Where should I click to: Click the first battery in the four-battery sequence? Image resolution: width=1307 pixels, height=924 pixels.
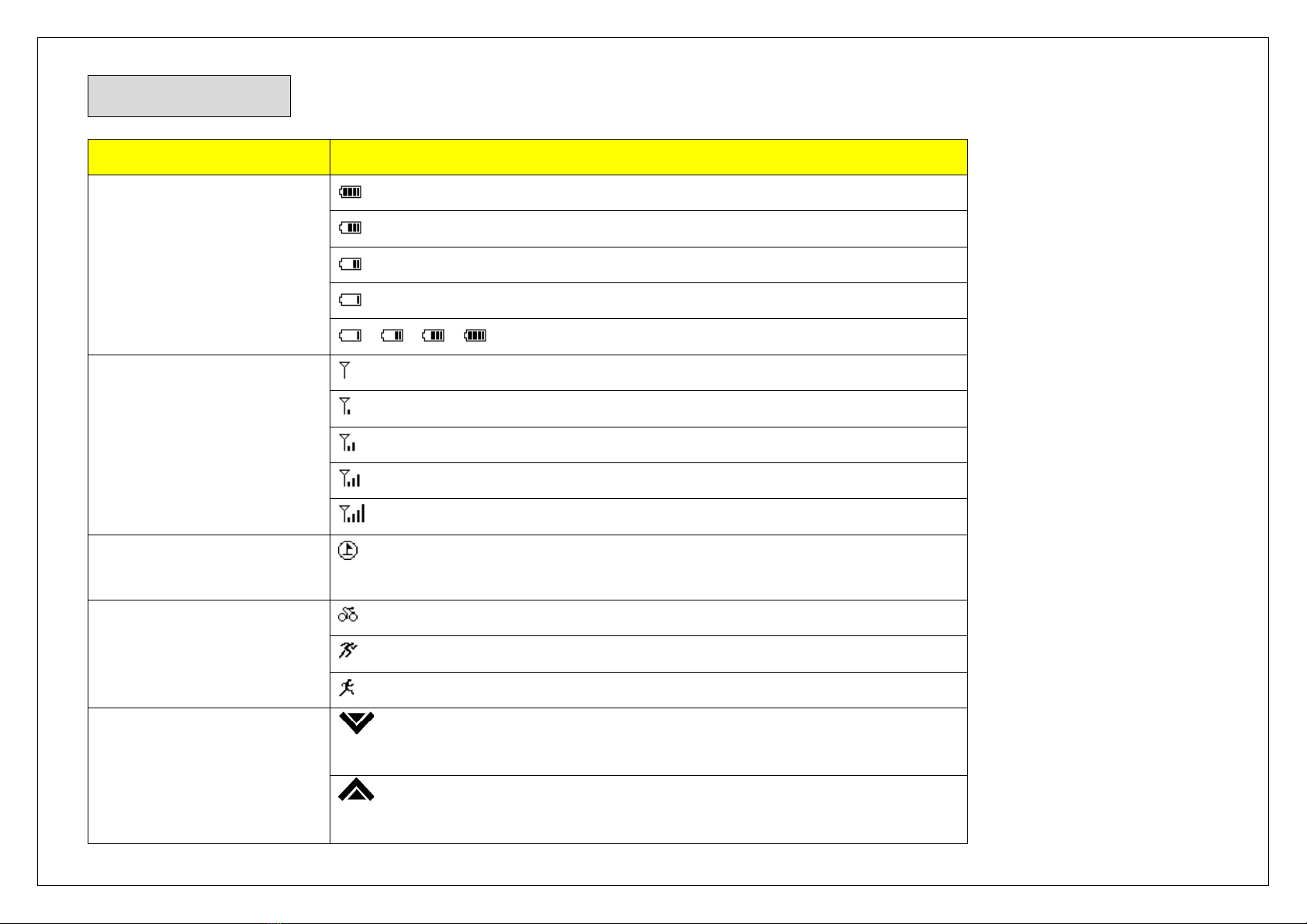(x=351, y=336)
